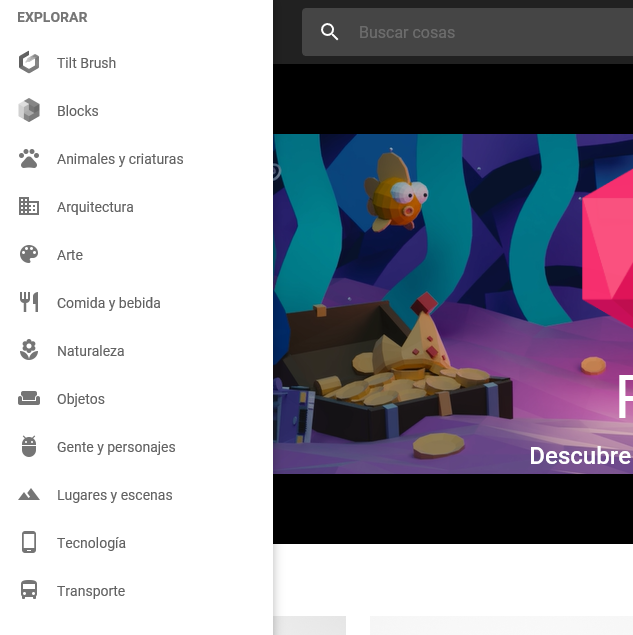Click the flower Naturaleza icon
The width and height of the screenshot is (633, 635).
tap(29, 351)
